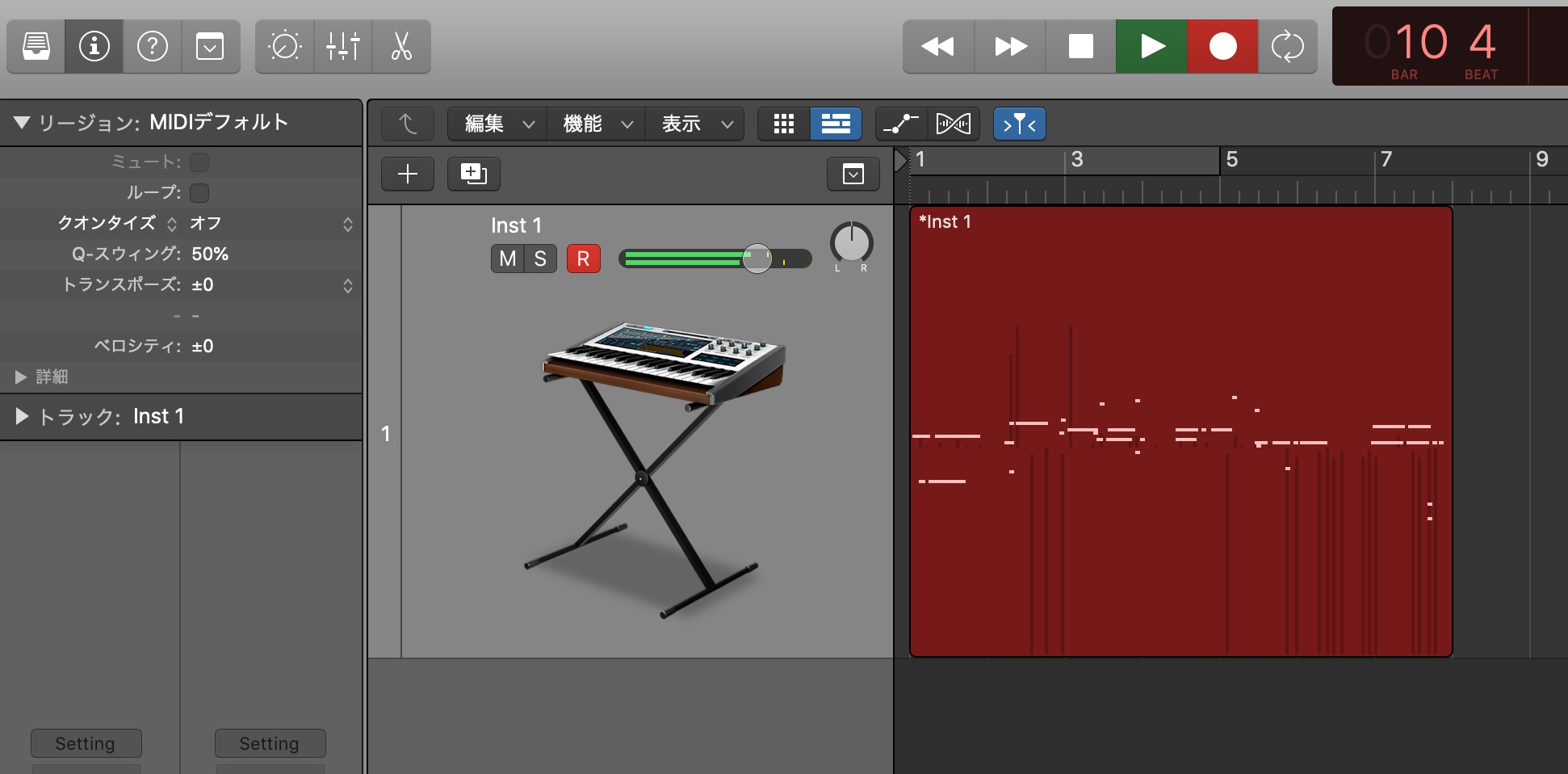Show the toolbar dropdown panel icon
The width and height of the screenshot is (1568, 774).
tap(210, 46)
